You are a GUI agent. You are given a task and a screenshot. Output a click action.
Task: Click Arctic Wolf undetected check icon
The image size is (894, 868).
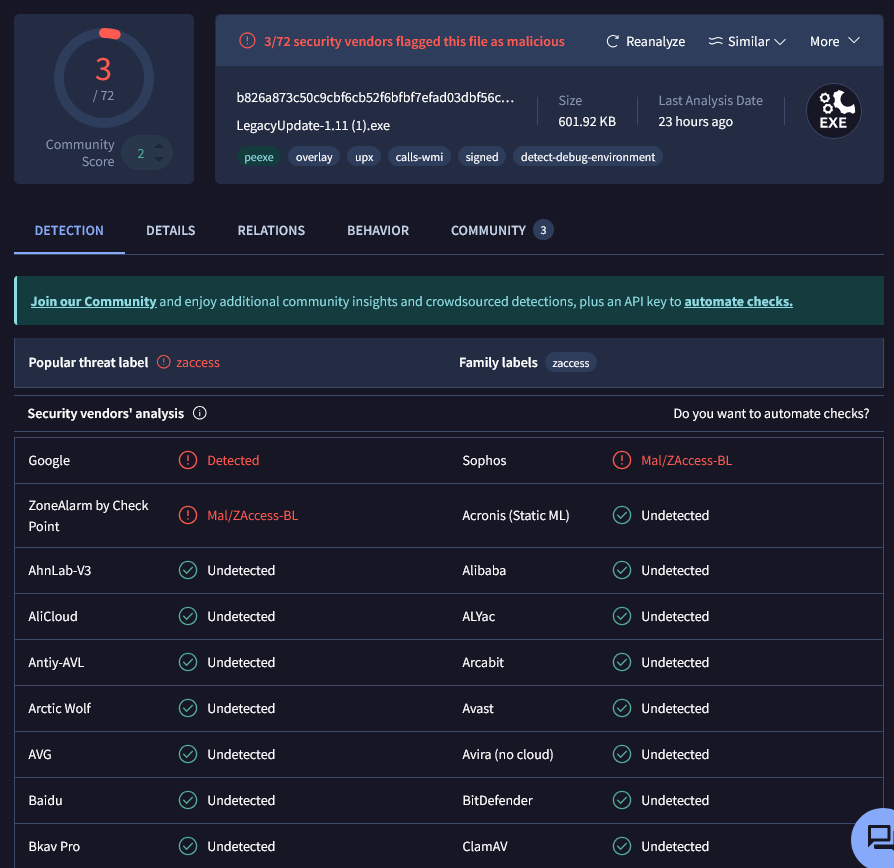188,708
